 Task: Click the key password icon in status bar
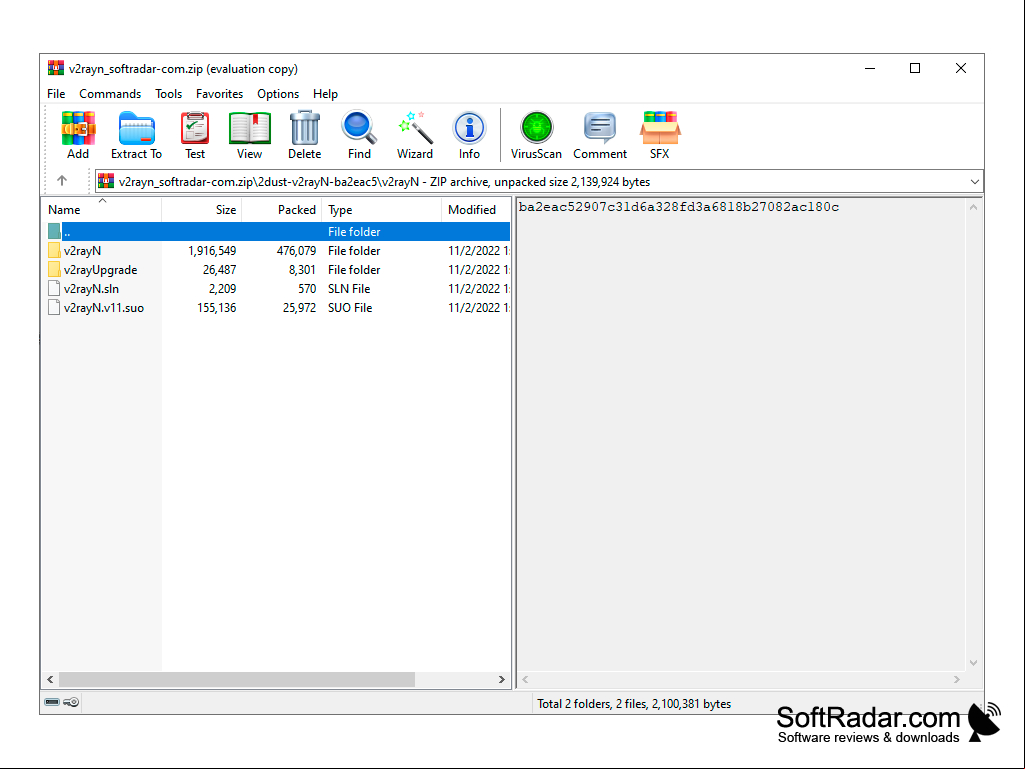click(x=71, y=702)
